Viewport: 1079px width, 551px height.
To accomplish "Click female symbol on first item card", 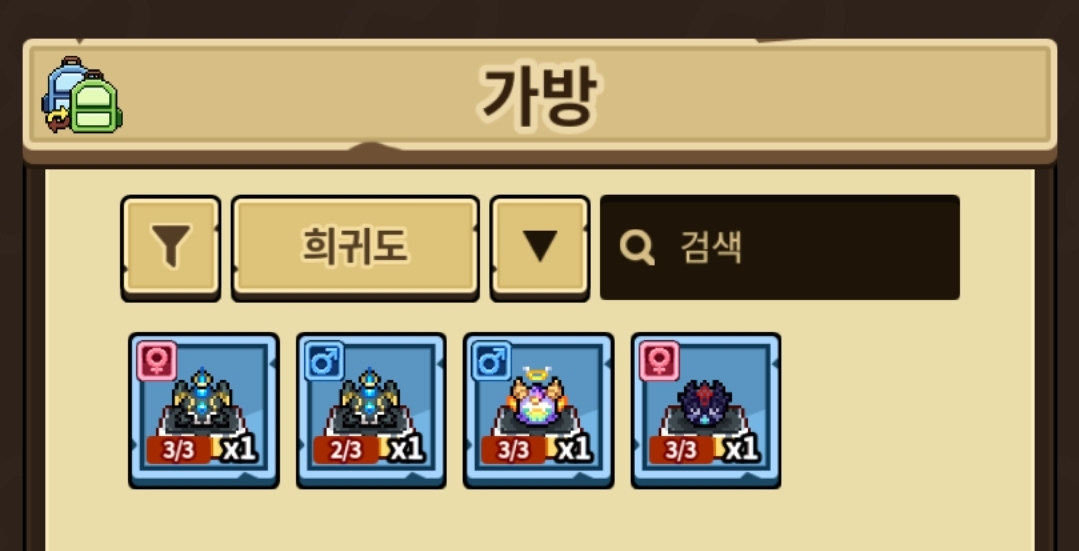I will click(158, 361).
